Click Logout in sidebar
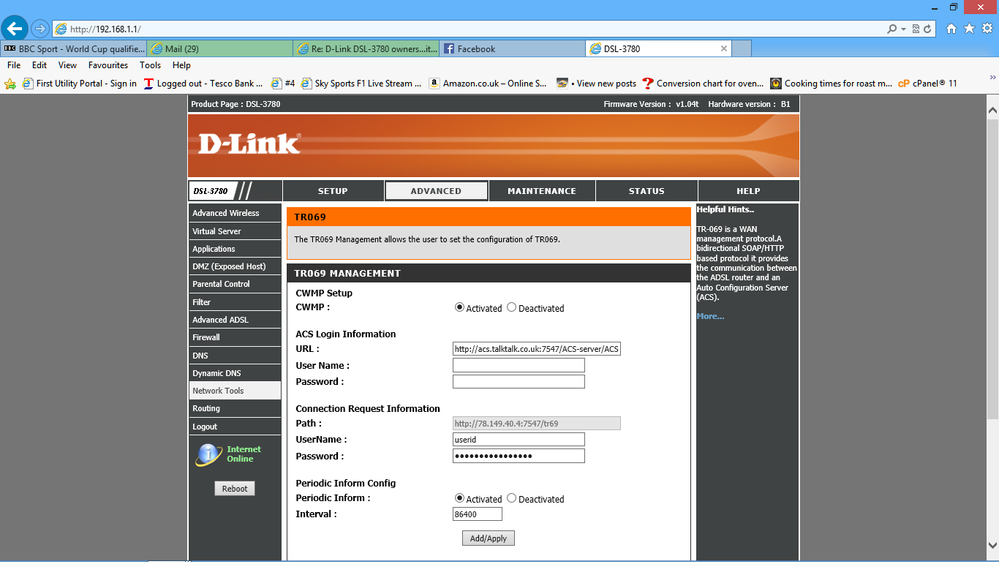Viewport: 999px width, 562px height. (x=235, y=426)
